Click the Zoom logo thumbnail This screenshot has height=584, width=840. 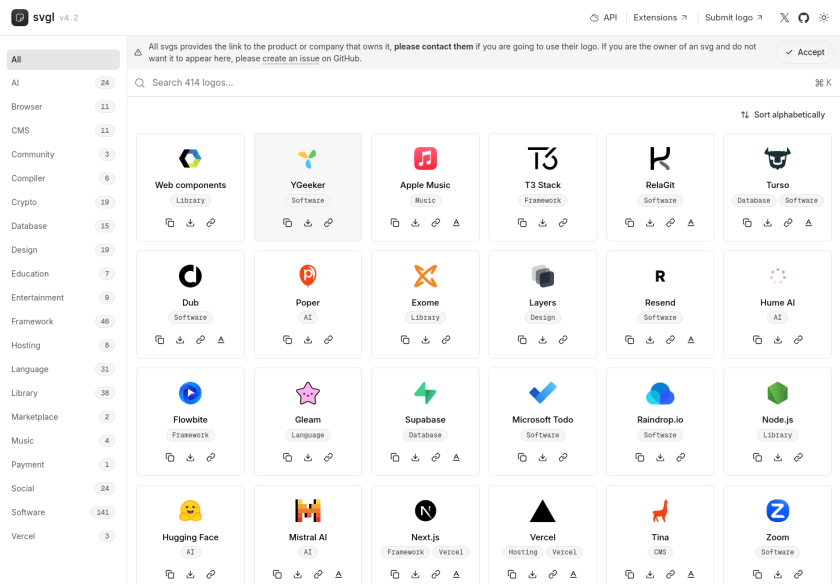(x=777, y=511)
